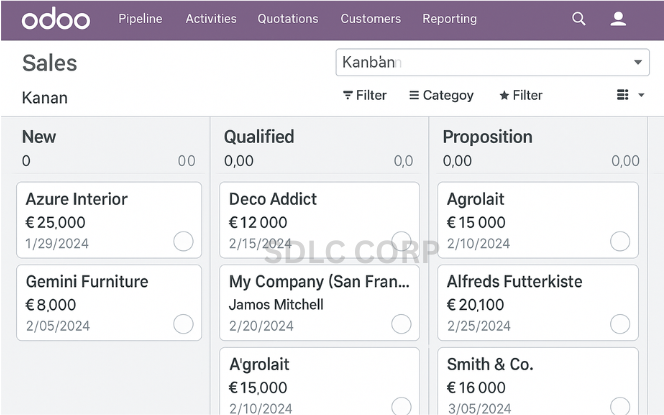Click the Sales page title
Screen dimensions: 664x415
[50, 63]
